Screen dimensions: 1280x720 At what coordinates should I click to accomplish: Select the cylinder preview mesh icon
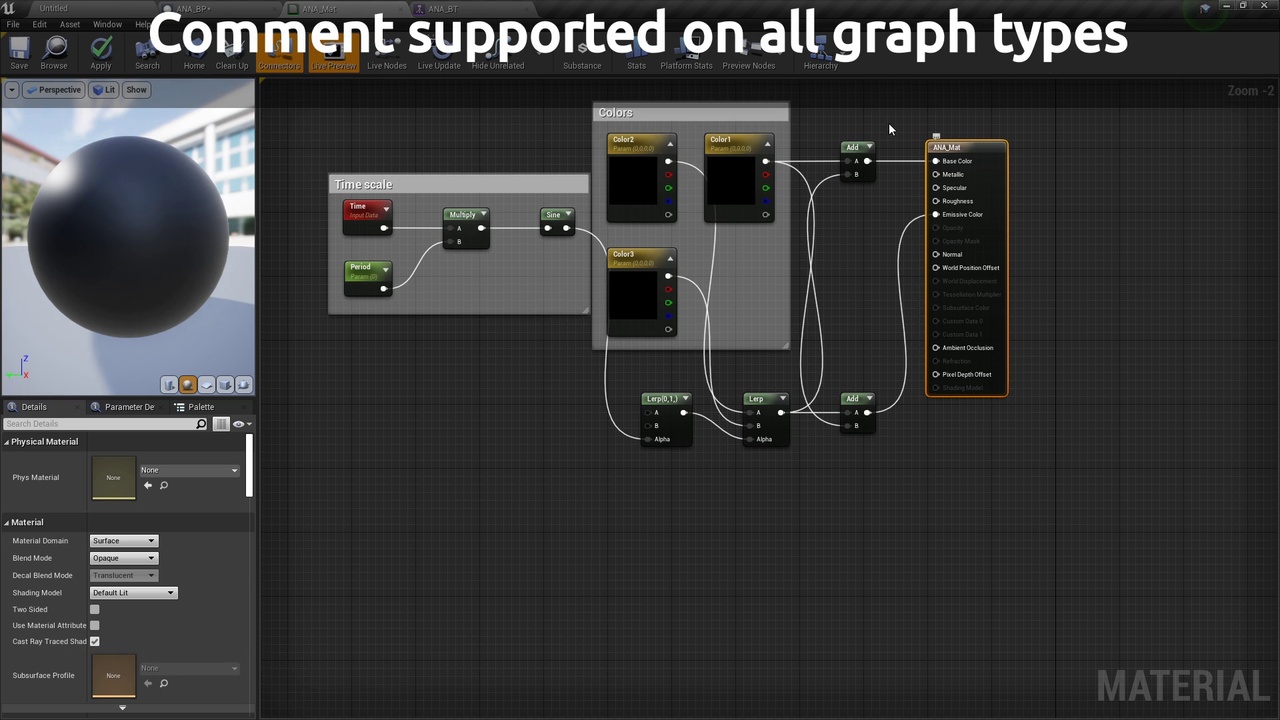[x=170, y=385]
